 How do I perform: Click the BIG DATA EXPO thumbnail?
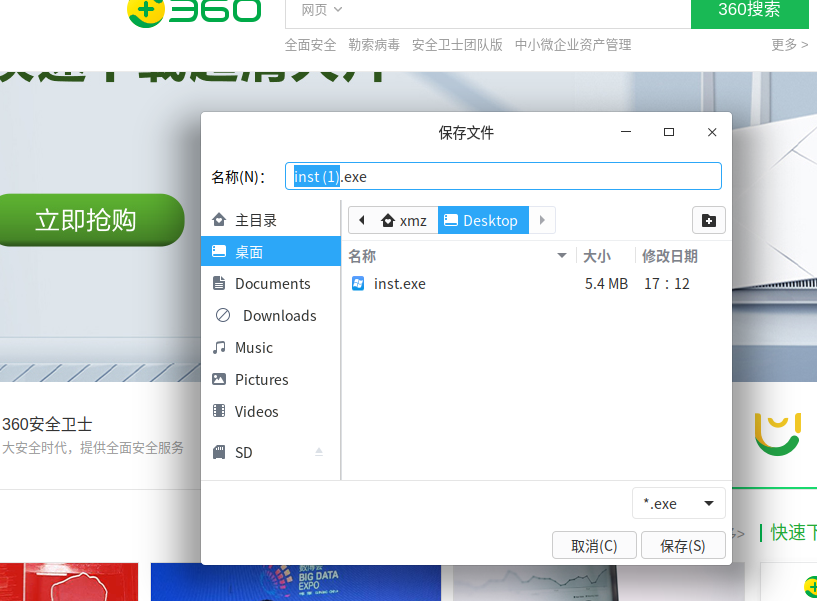coord(295,582)
